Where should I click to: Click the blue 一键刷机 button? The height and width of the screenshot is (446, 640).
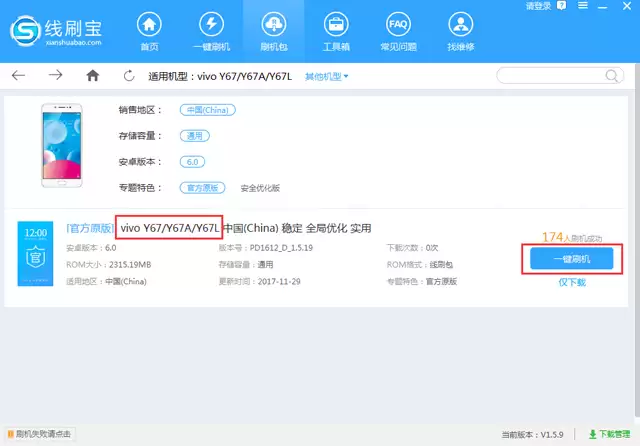[571, 259]
